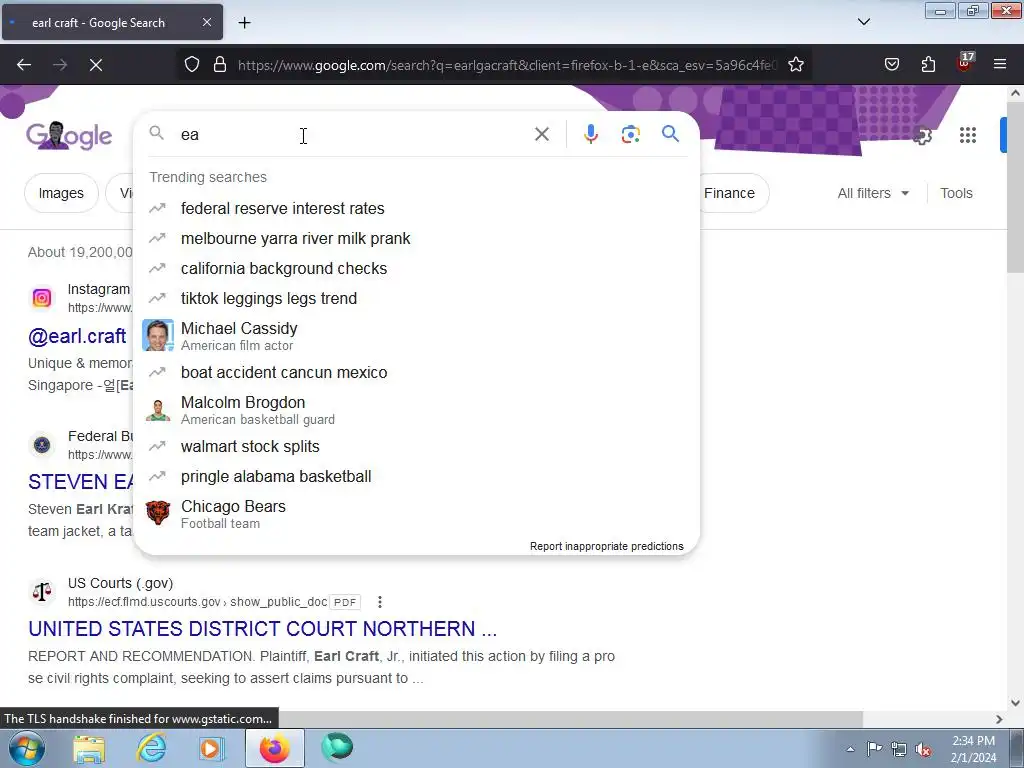1024x768 pixels.
Task: Click the Action Center flag tray icon
Action: pos(874,748)
